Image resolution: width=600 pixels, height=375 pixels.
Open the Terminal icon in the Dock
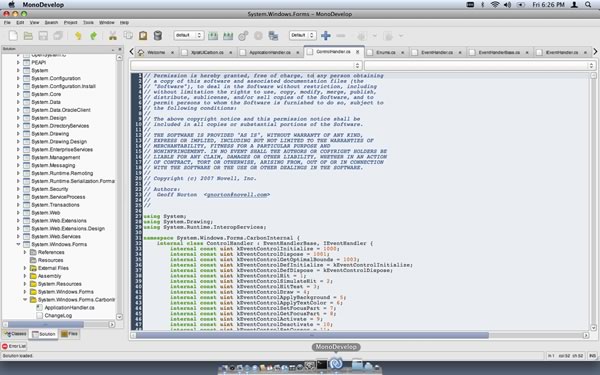click(321, 364)
